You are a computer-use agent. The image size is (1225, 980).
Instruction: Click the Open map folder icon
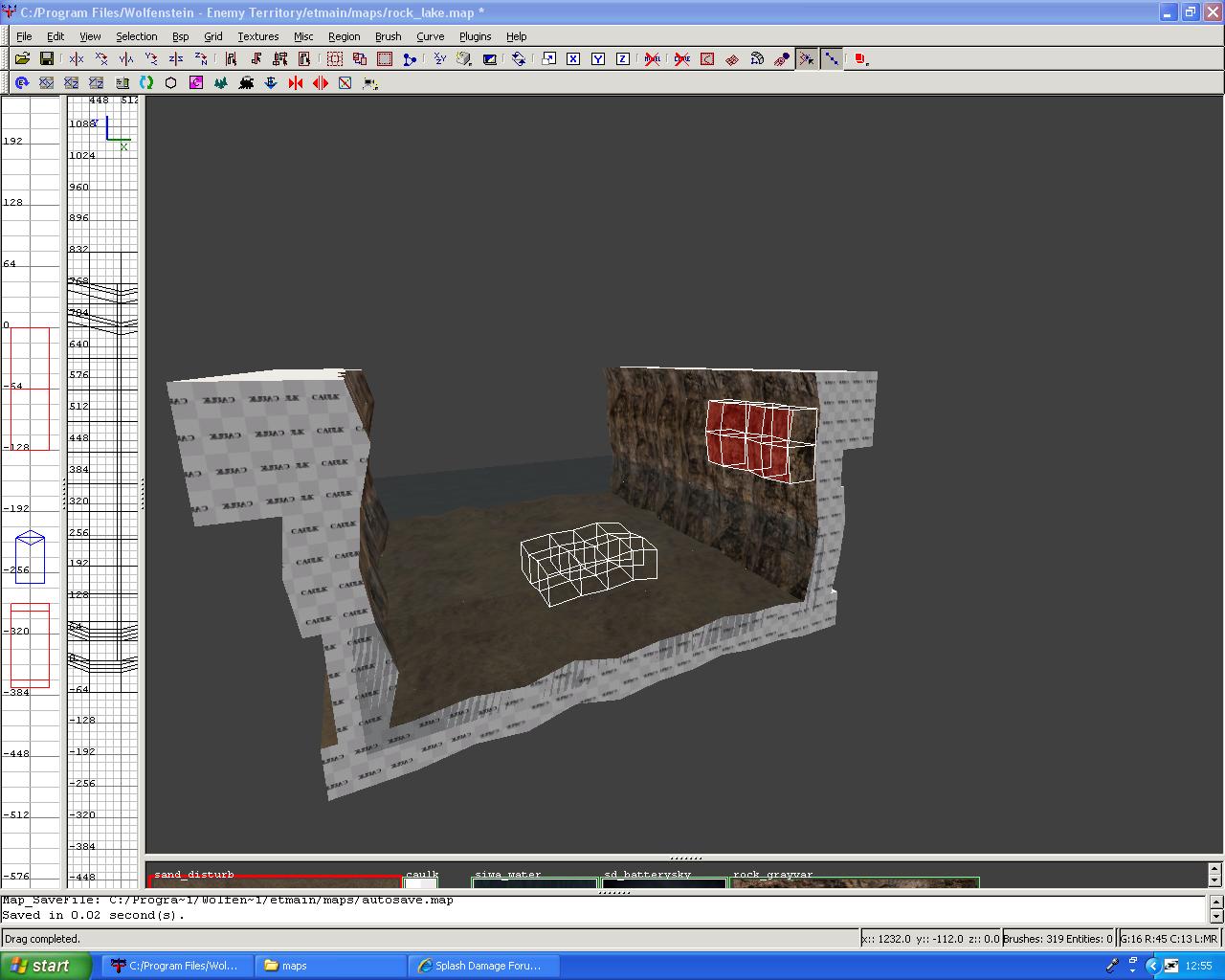21,59
